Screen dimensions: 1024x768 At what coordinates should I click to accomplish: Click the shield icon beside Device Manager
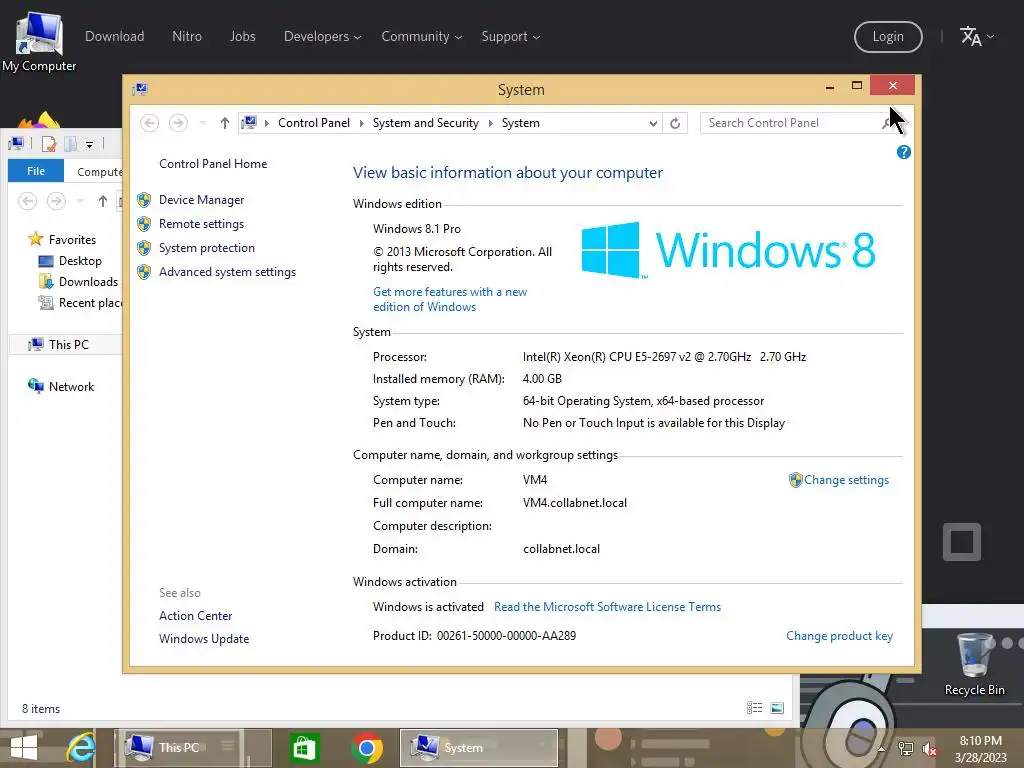144,200
